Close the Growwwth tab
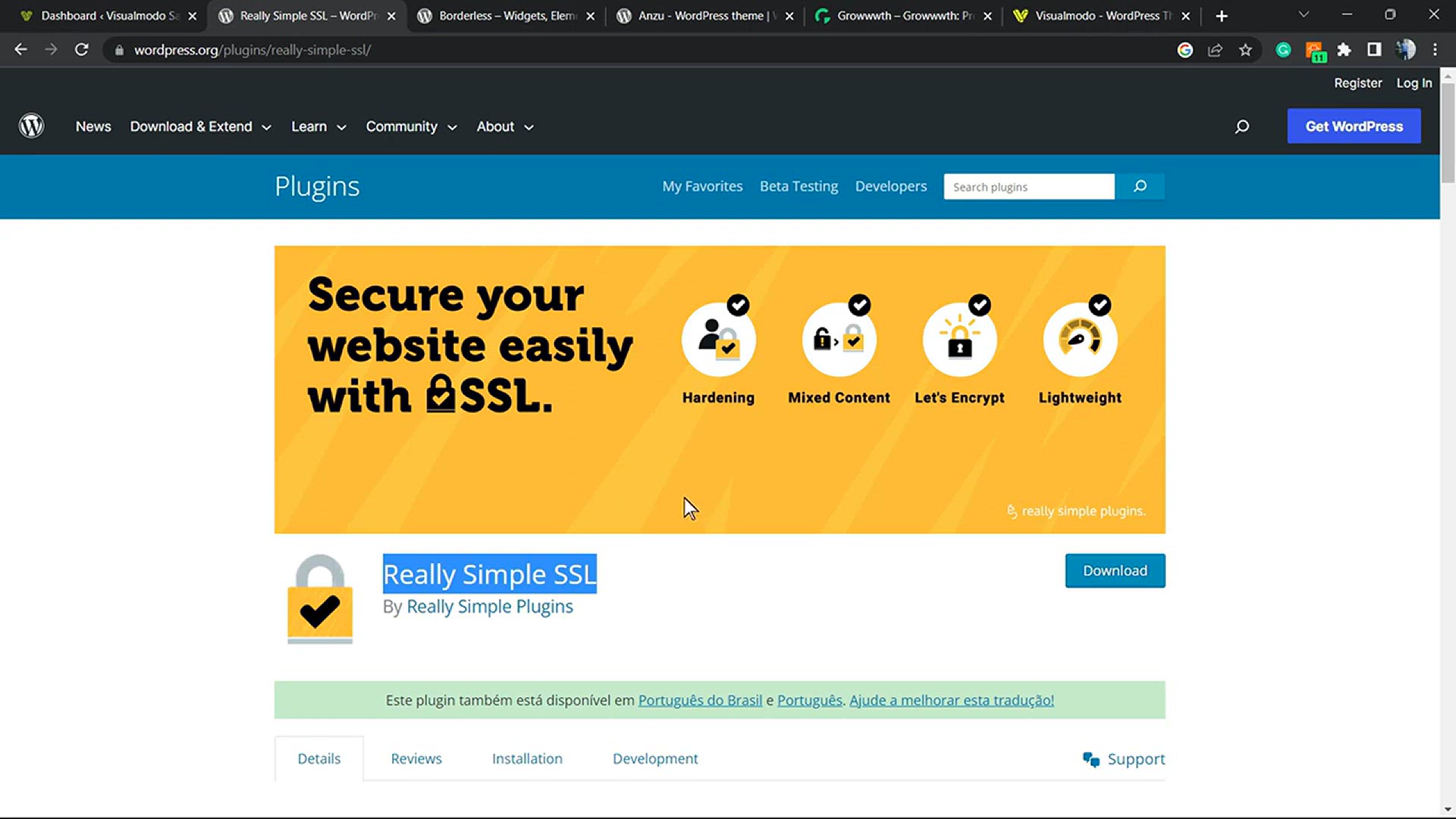The height and width of the screenshot is (819, 1456). click(x=987, y=16)
